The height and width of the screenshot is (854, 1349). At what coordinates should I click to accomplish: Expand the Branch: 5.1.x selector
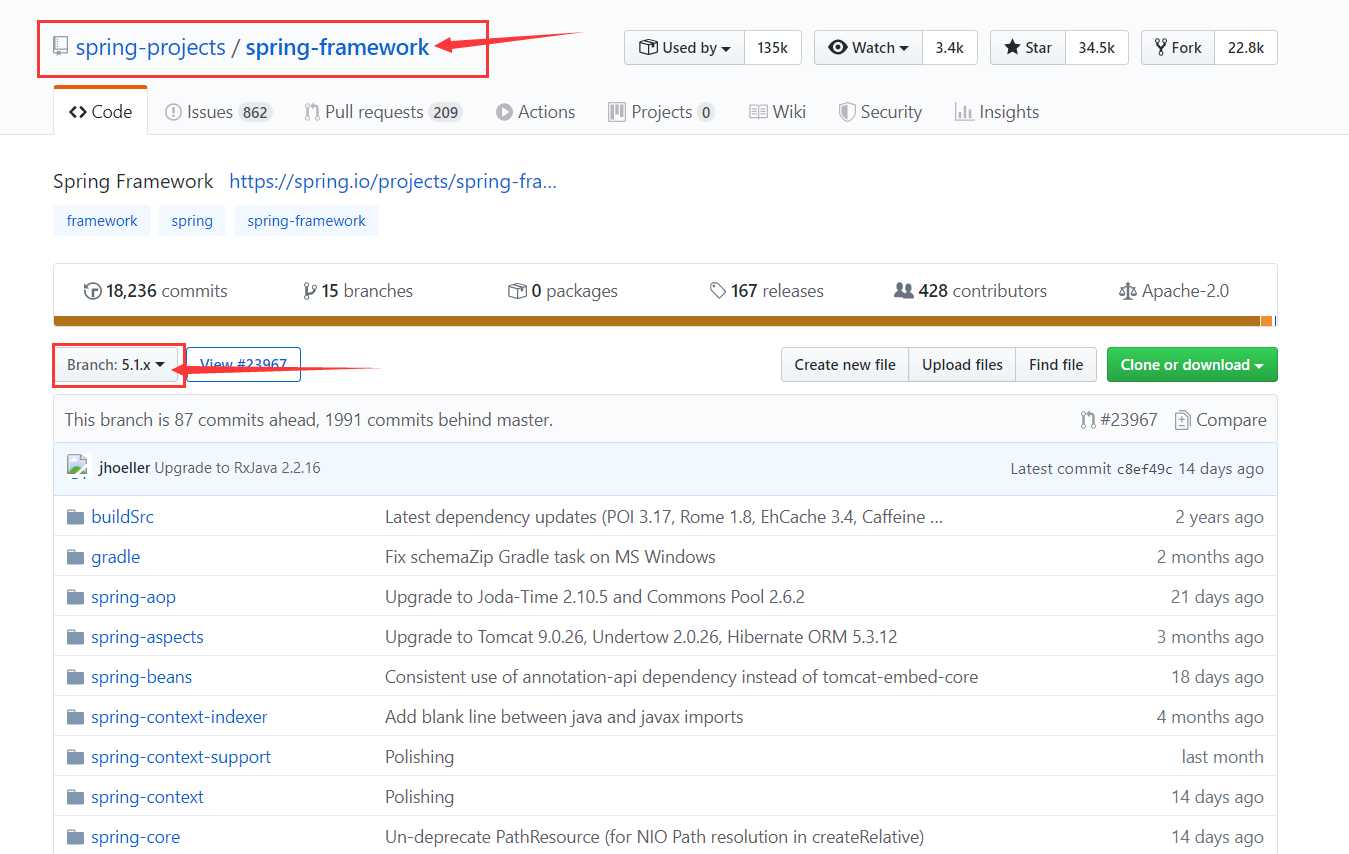116,365
